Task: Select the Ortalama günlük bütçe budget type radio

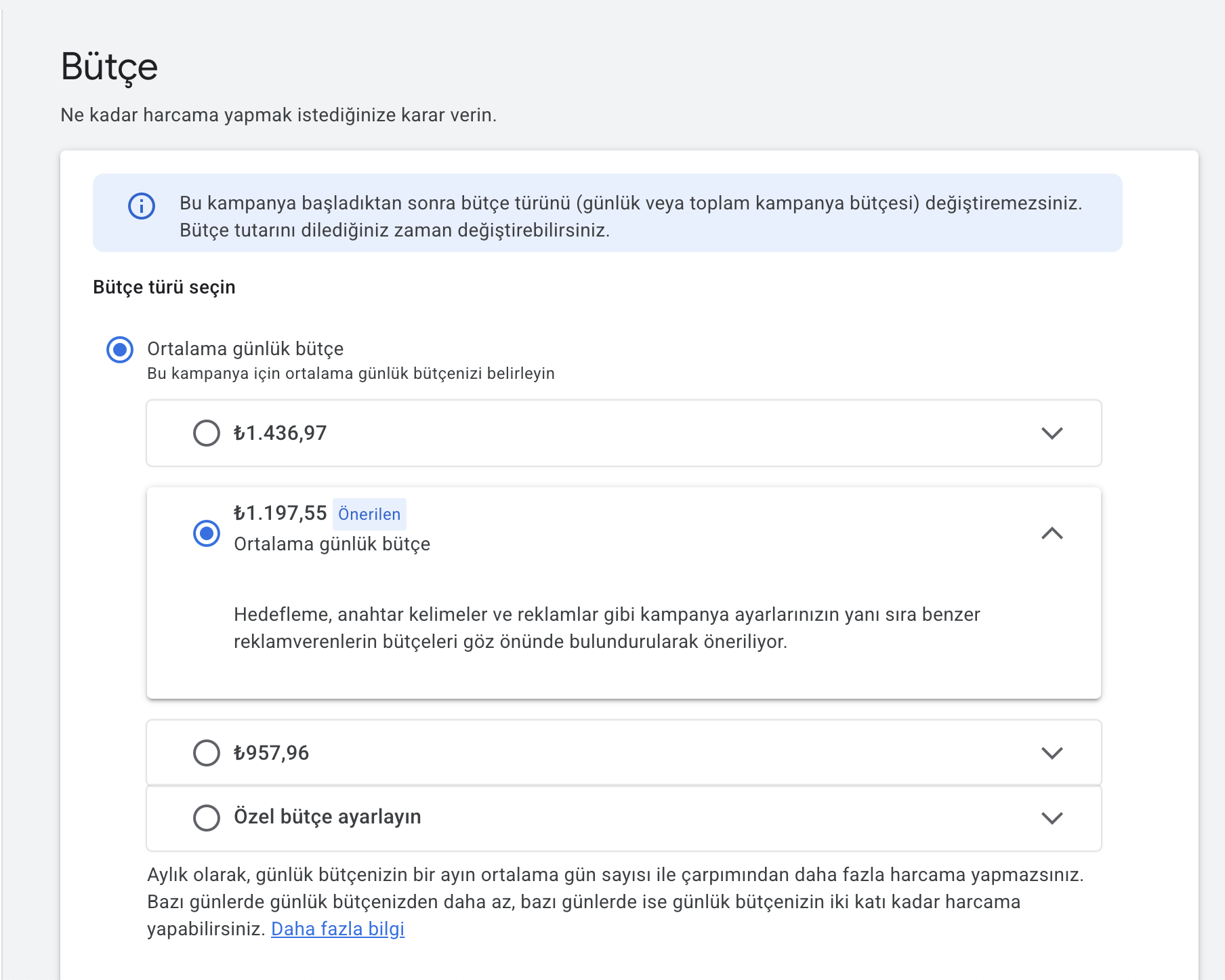Action: pos(120,350)
